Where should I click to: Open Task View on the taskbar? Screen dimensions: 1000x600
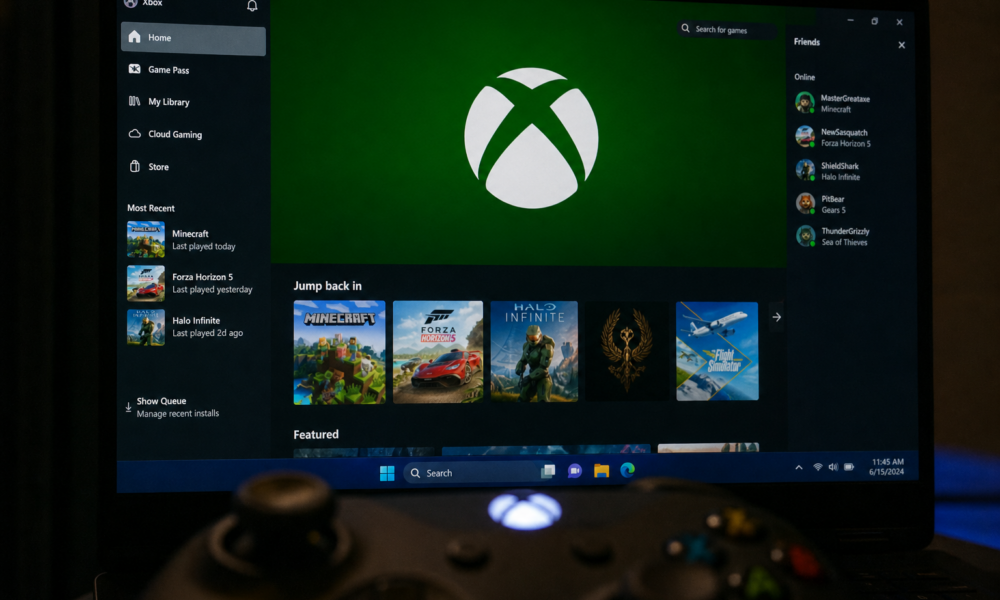[x=548, y=471]
